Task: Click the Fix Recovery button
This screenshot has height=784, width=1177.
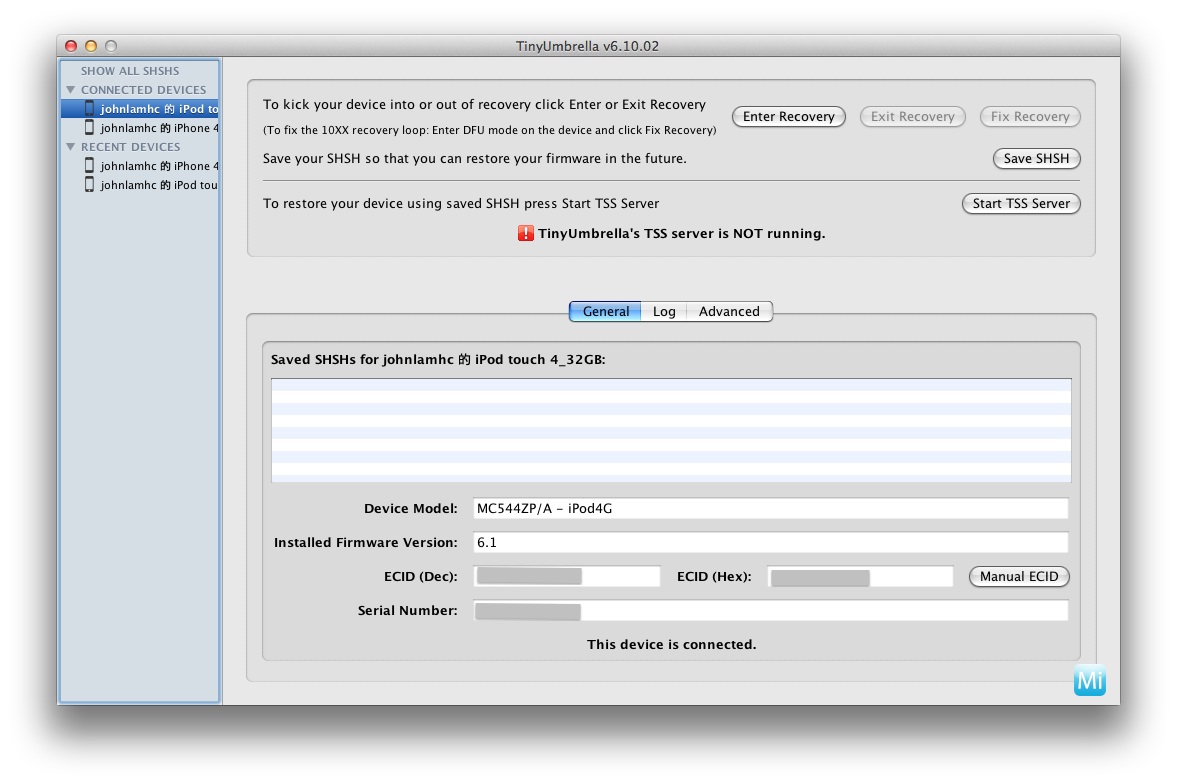Action: click(1030, 116)
